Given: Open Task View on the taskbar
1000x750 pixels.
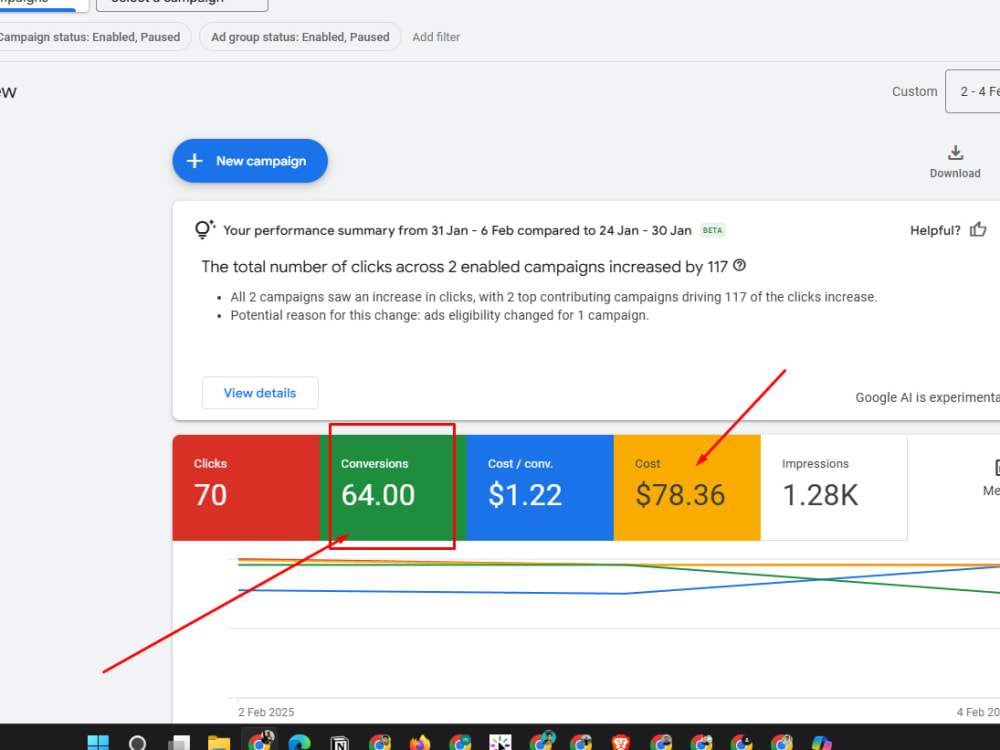Looking at the screenshot, I should point(179,743).
